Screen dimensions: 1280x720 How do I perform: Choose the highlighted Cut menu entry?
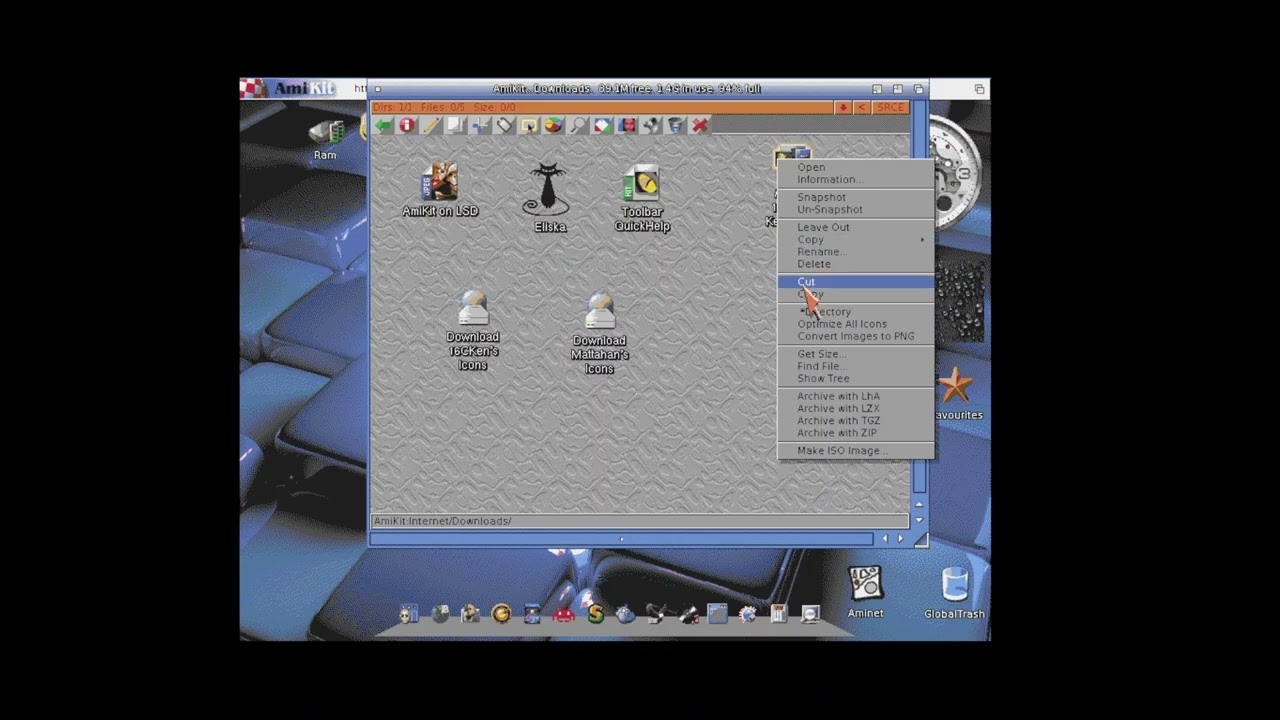pos(855,282)
